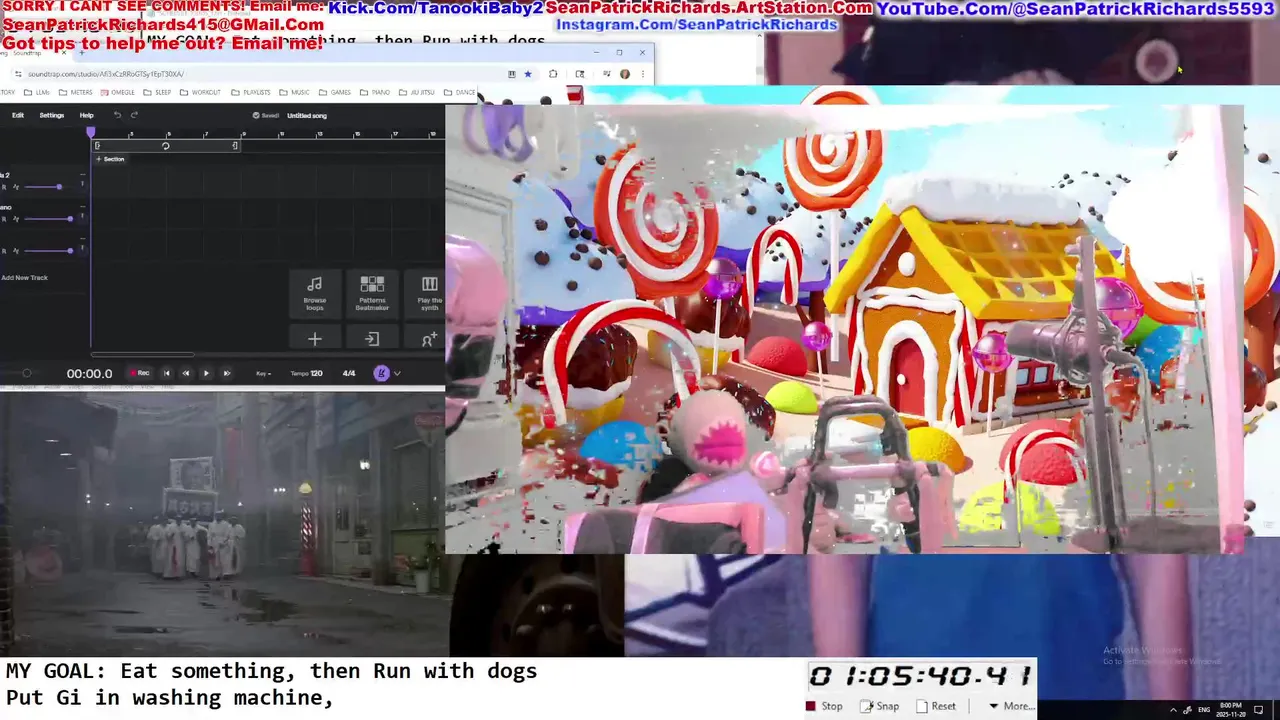
Task: Open the Help menu in Soundtrap
Action: (x=87, y=115)
